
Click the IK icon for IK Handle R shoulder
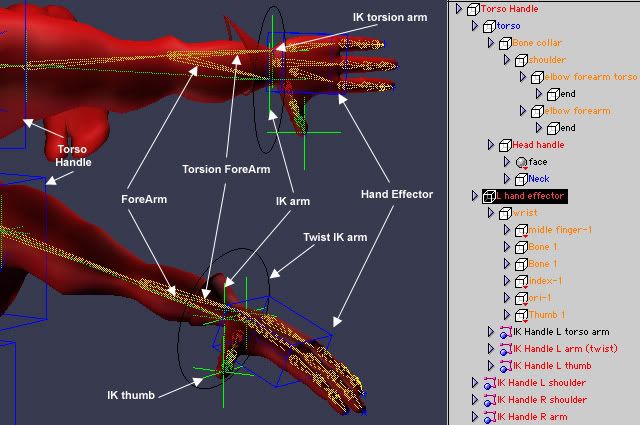tap(488, 400)
